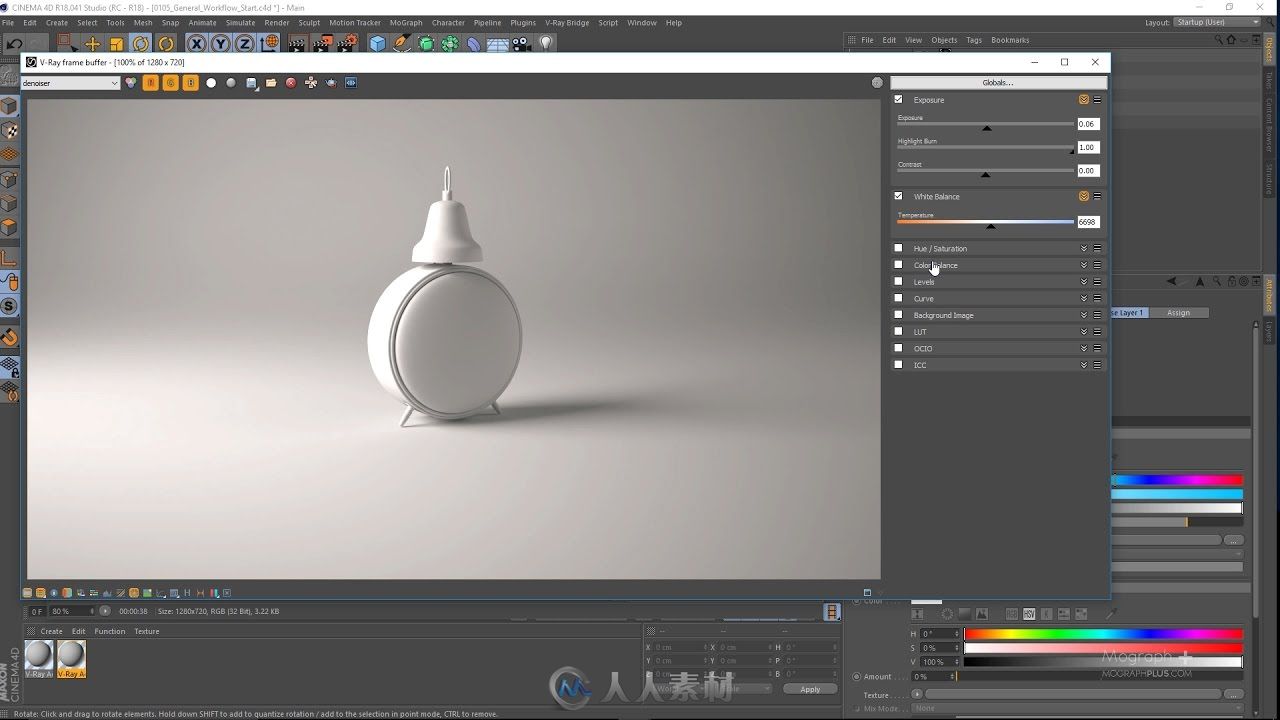Open the Simulate menu

pos(240,22)
